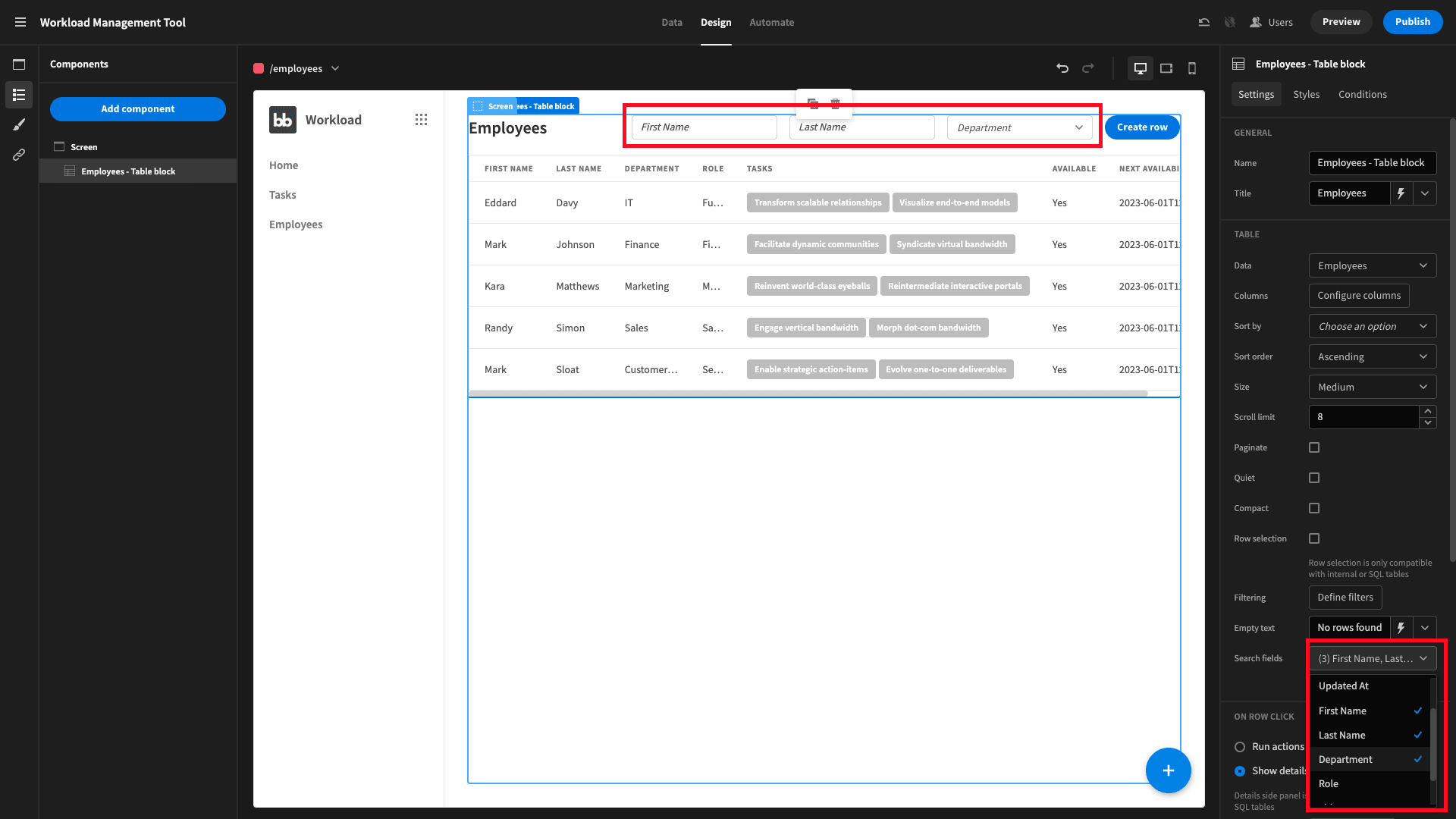Open the Size Medium dropdown

click(1372, 387)
